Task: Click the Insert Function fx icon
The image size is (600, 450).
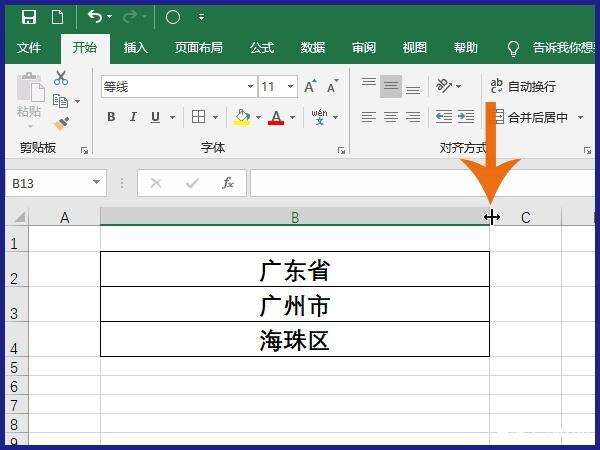Action: [x=228, y=183]
